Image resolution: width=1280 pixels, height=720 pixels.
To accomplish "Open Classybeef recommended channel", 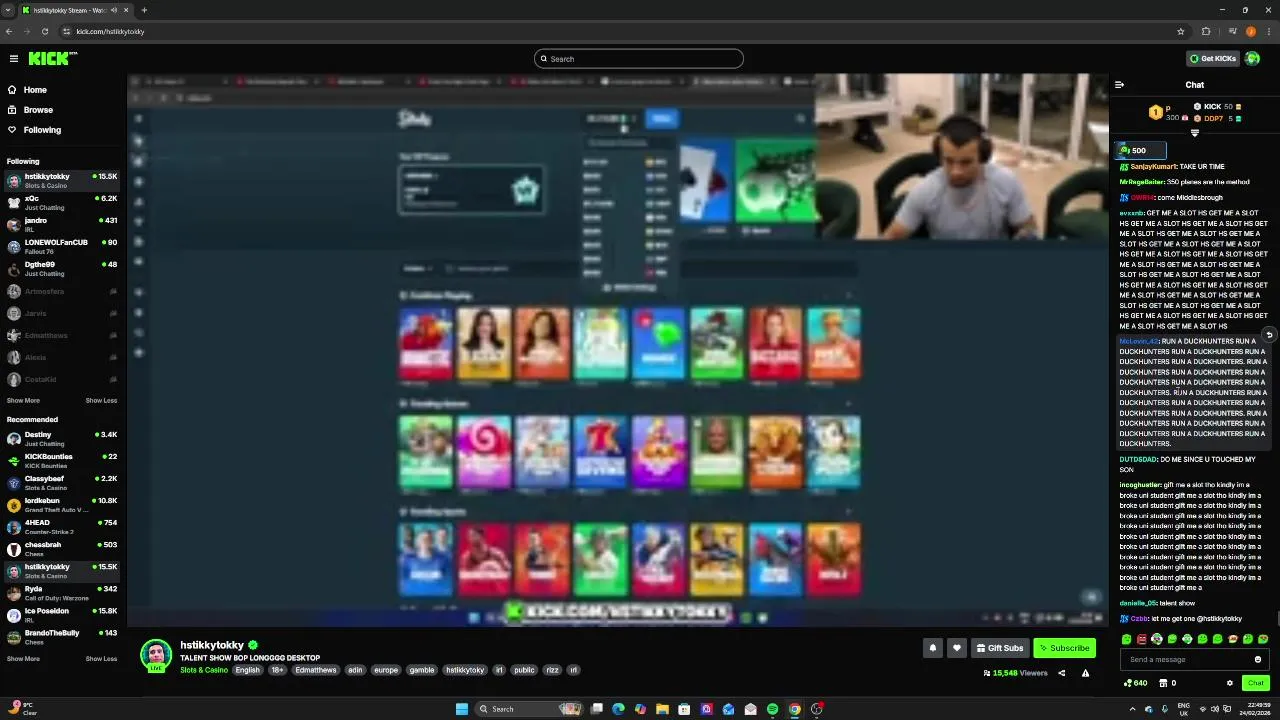I will [60, 483].
